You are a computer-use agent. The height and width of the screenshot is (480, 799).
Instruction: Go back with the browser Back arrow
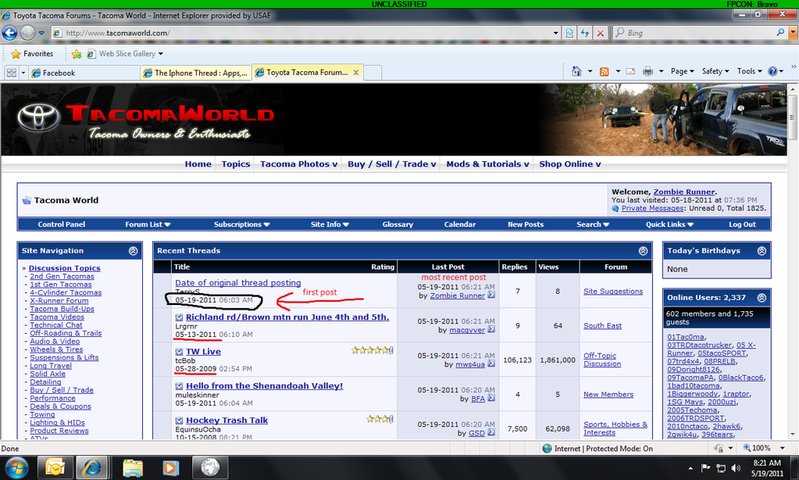tap(10, 33)
